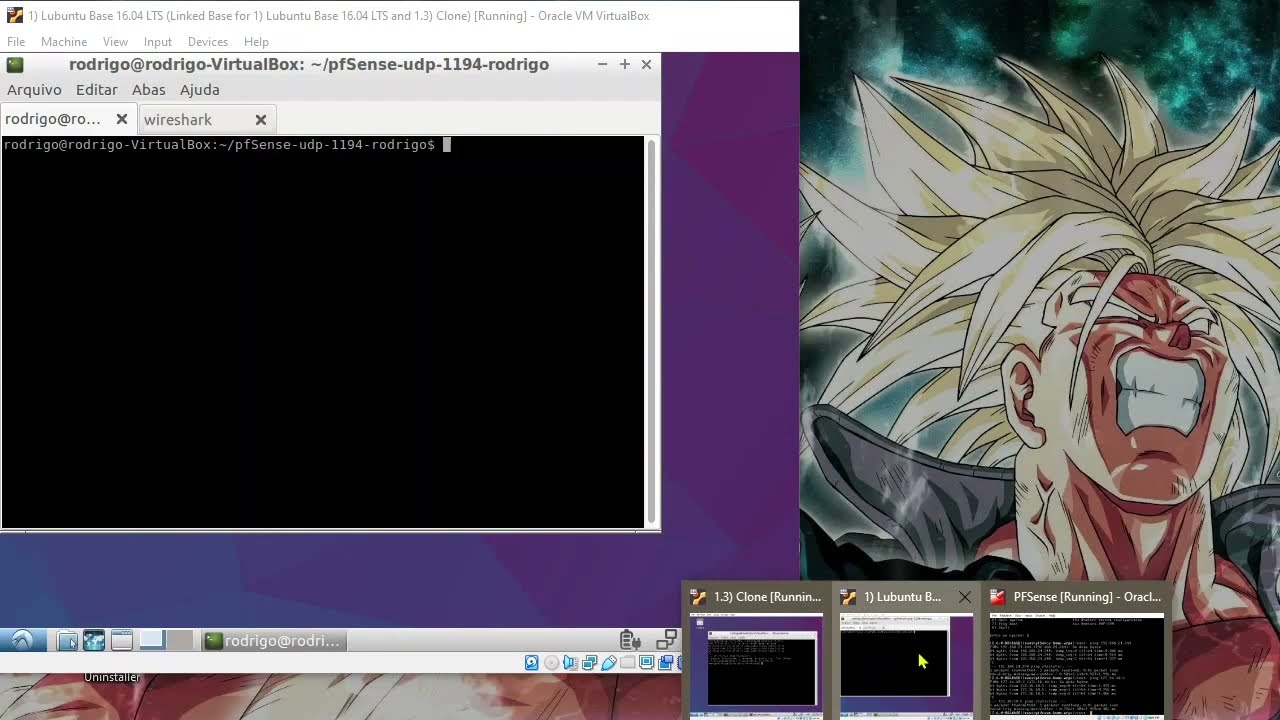
Task: Open the terminal's Ajuda menu
Action: coord(199,90)
